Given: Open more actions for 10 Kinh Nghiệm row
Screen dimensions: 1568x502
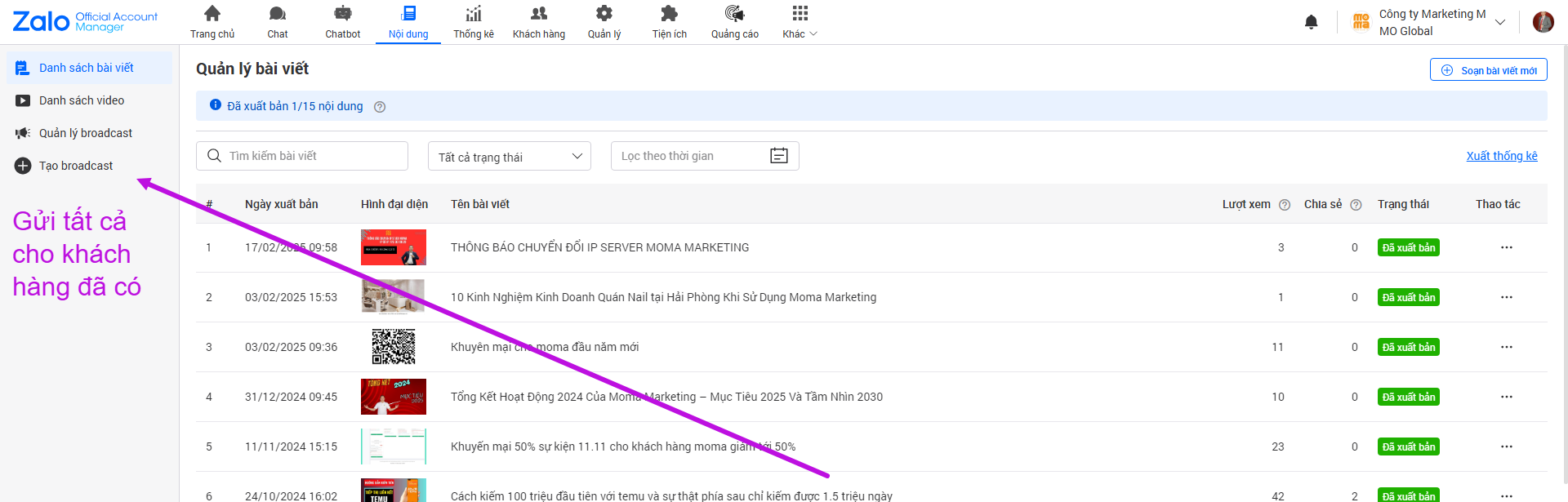Looking at the screenshot, I should pyautogui.click(x=1507, y=297).
